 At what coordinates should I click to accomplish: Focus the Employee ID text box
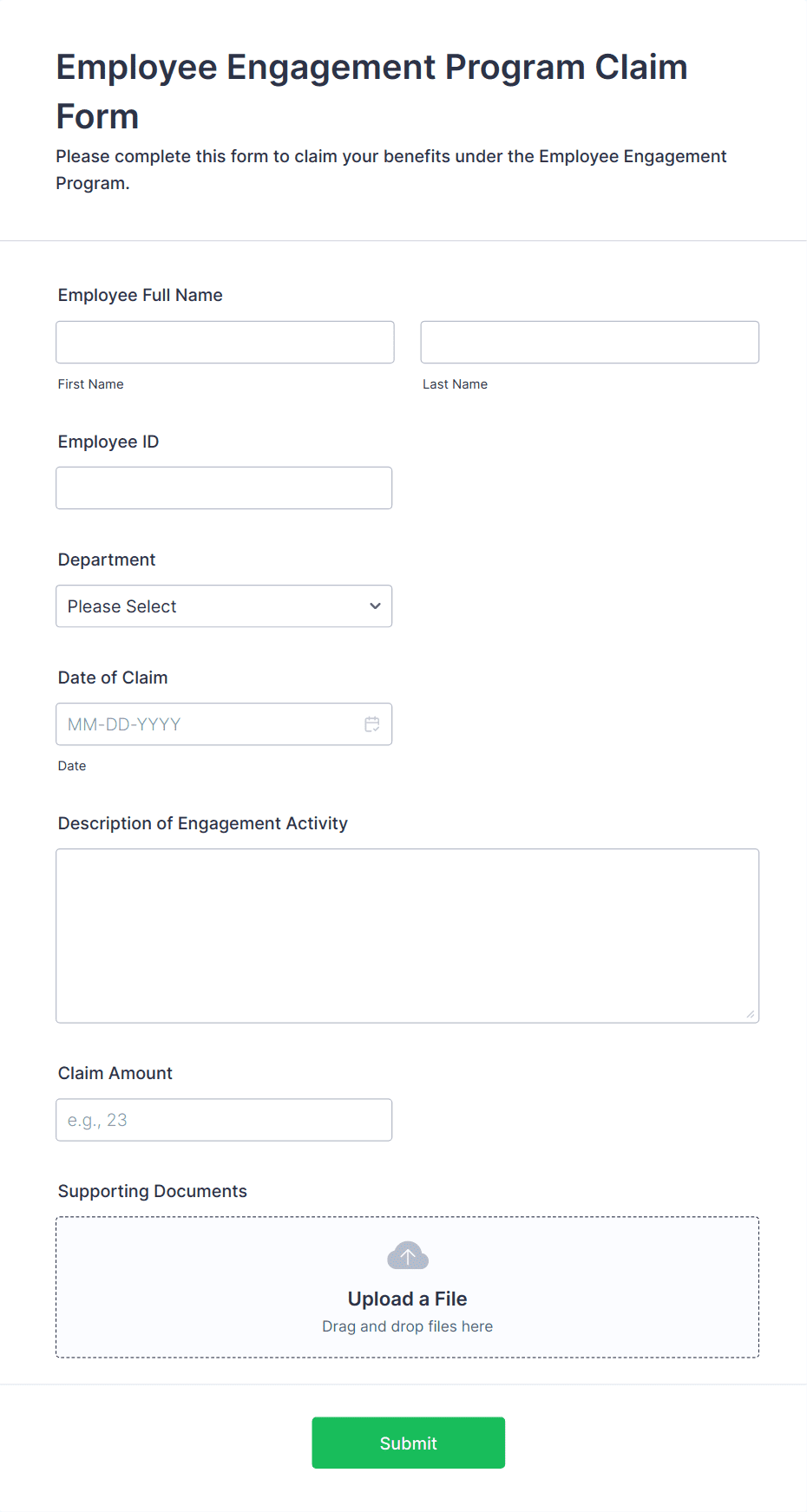click(224, 488)
